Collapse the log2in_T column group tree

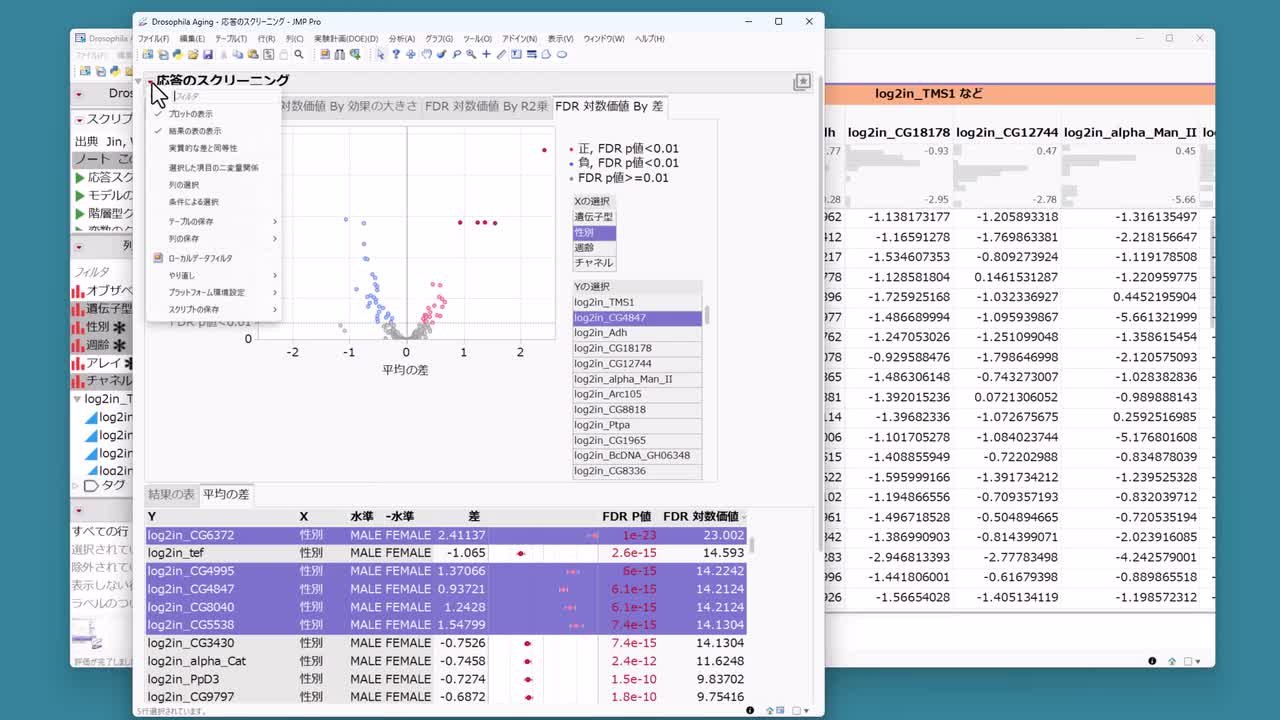77,399
